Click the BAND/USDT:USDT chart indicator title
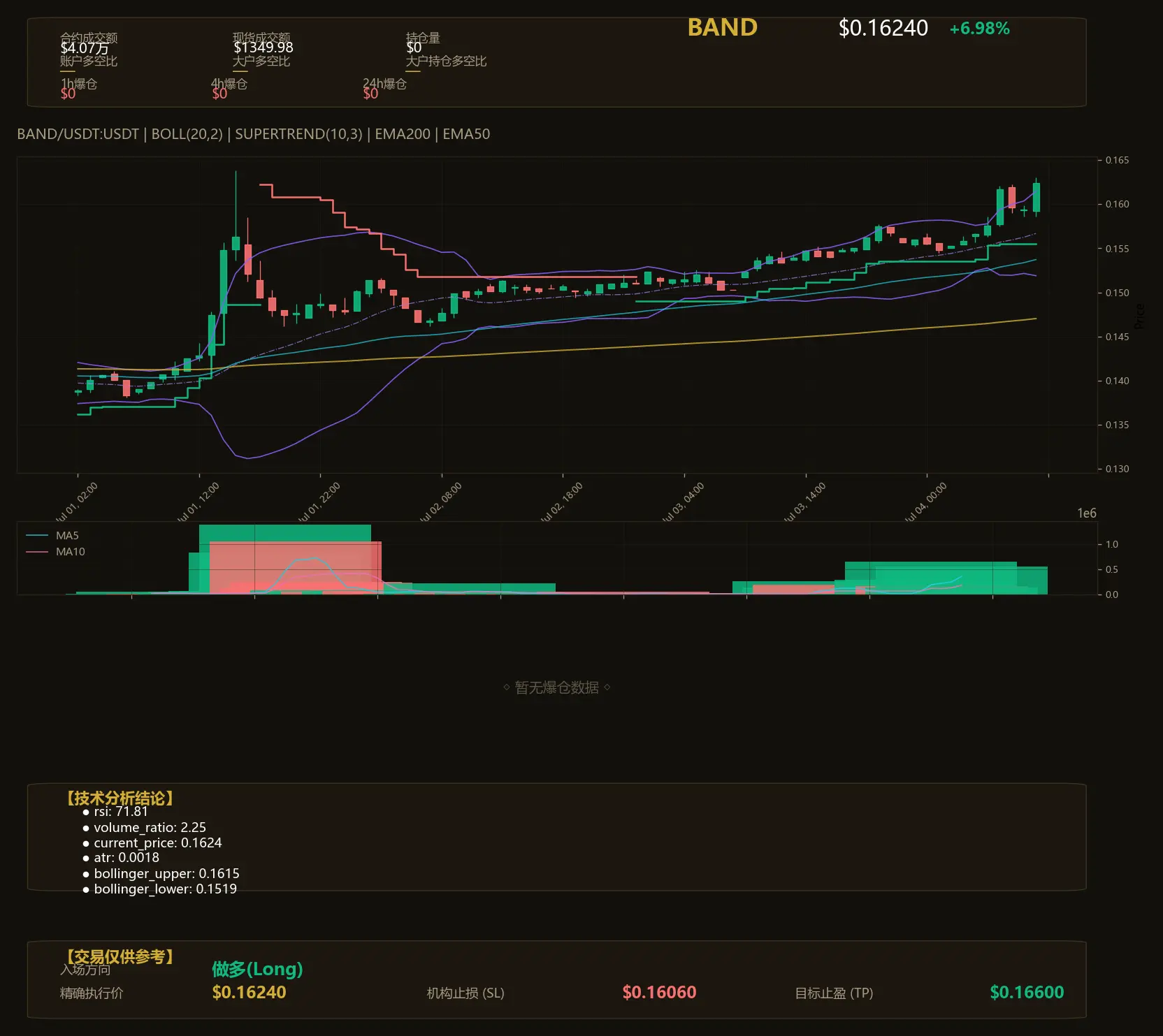 click(x=253, y=134)
